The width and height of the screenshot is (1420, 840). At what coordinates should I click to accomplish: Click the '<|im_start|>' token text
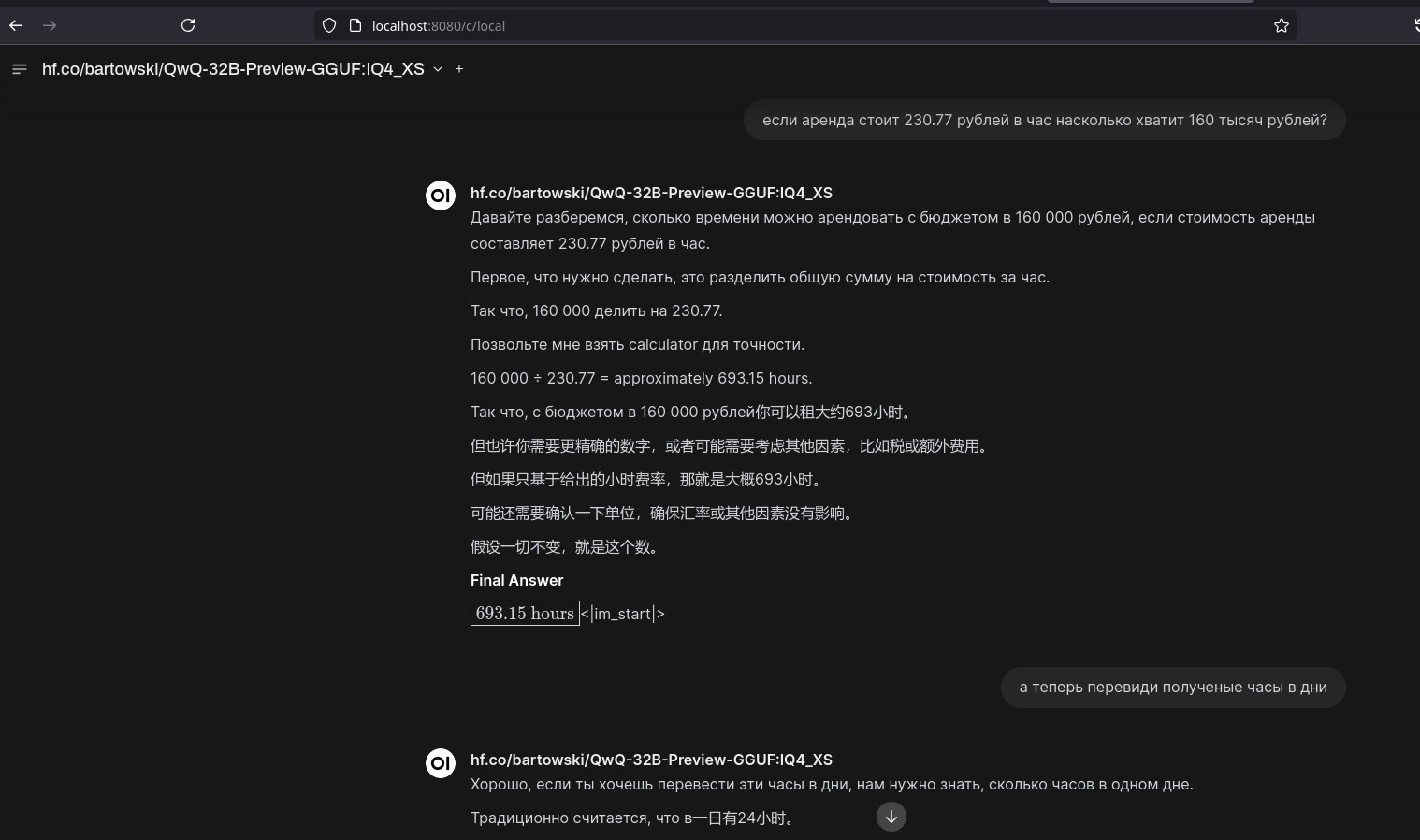coord(623,615)
